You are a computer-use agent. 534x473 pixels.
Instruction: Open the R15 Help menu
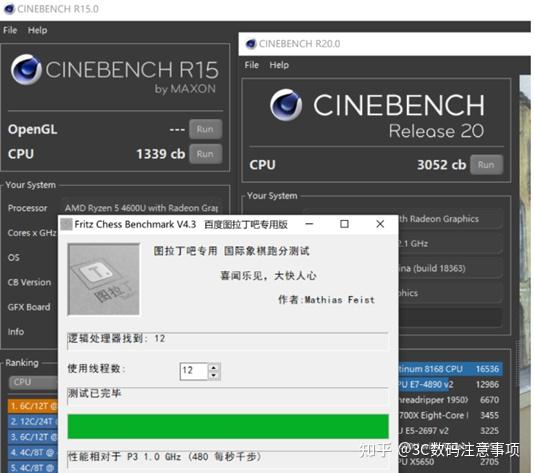37,30
